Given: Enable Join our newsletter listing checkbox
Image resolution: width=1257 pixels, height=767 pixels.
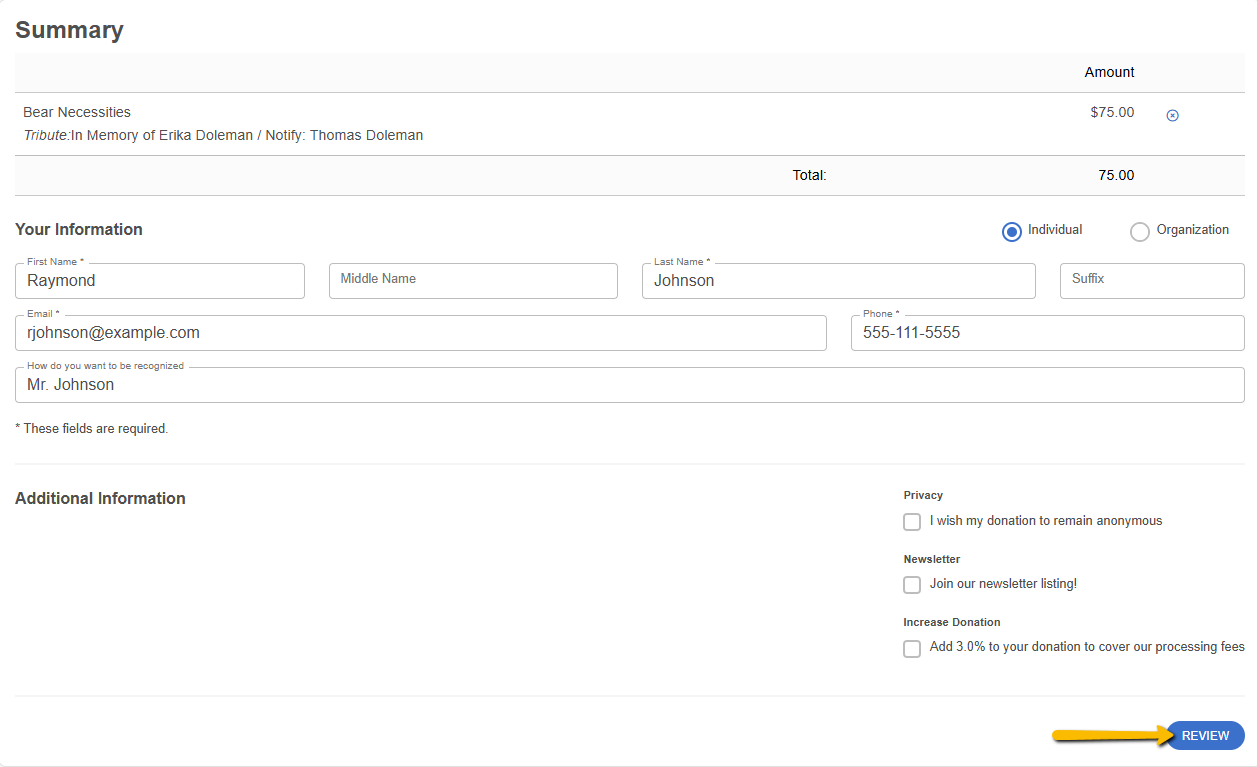Looking at the screenshot, I should pos(912,585).
